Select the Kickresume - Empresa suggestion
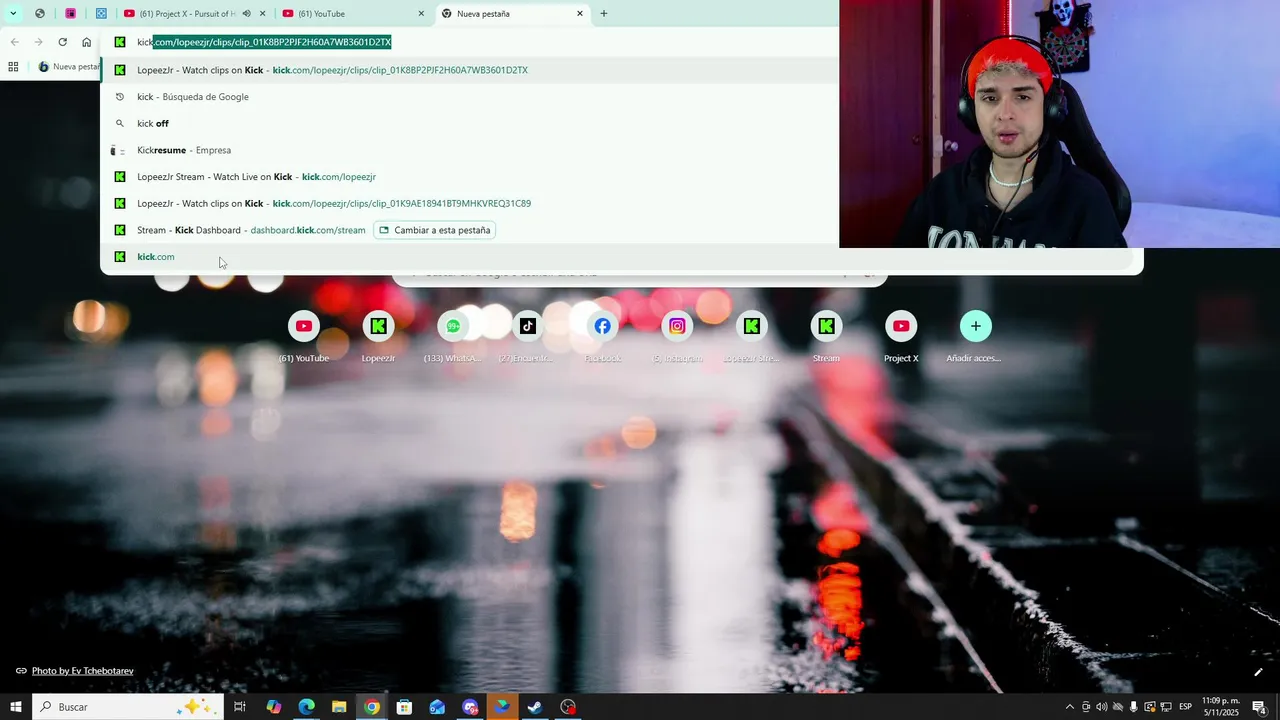 pos(470,150)
